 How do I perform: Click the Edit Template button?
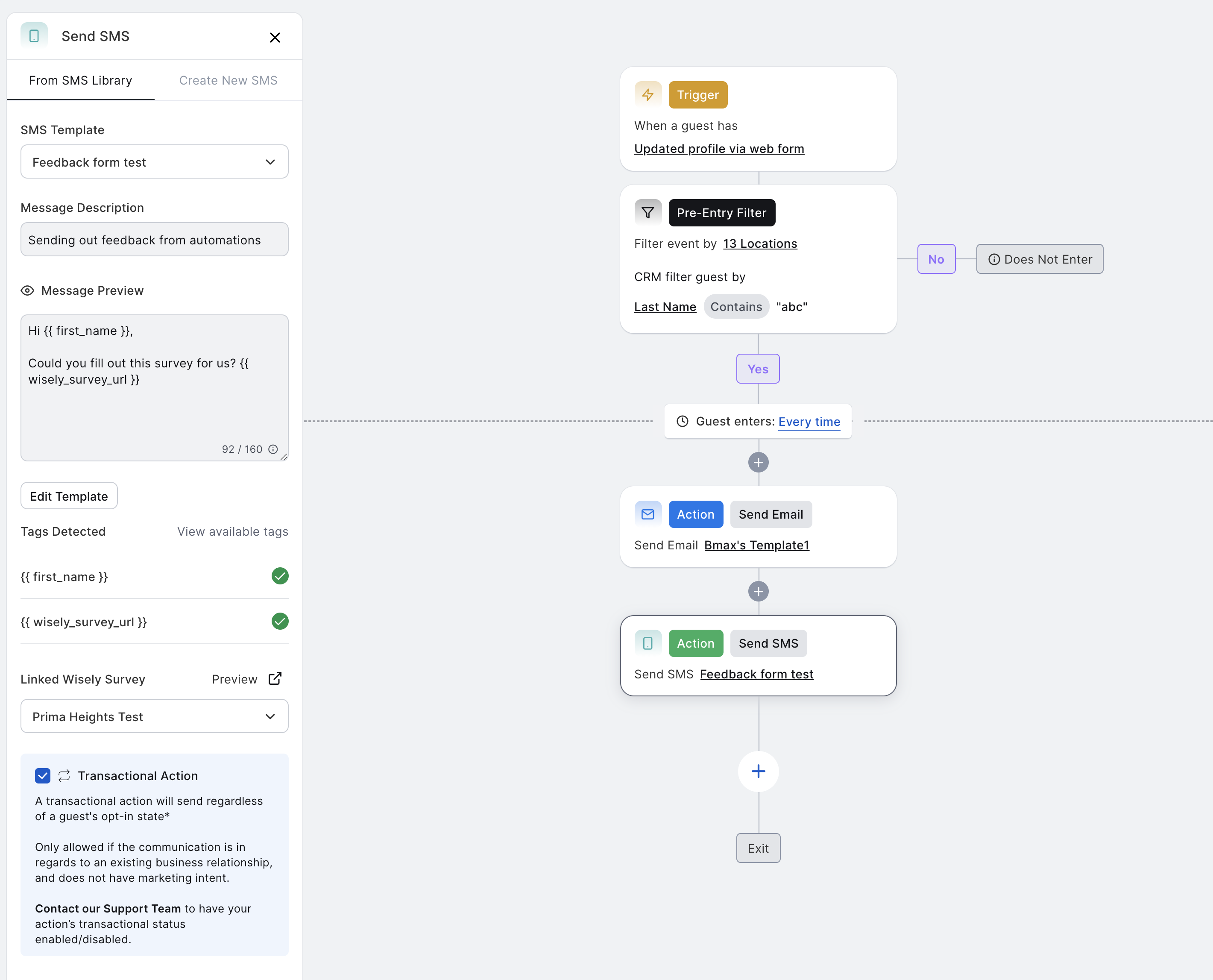tap(69, 496)
